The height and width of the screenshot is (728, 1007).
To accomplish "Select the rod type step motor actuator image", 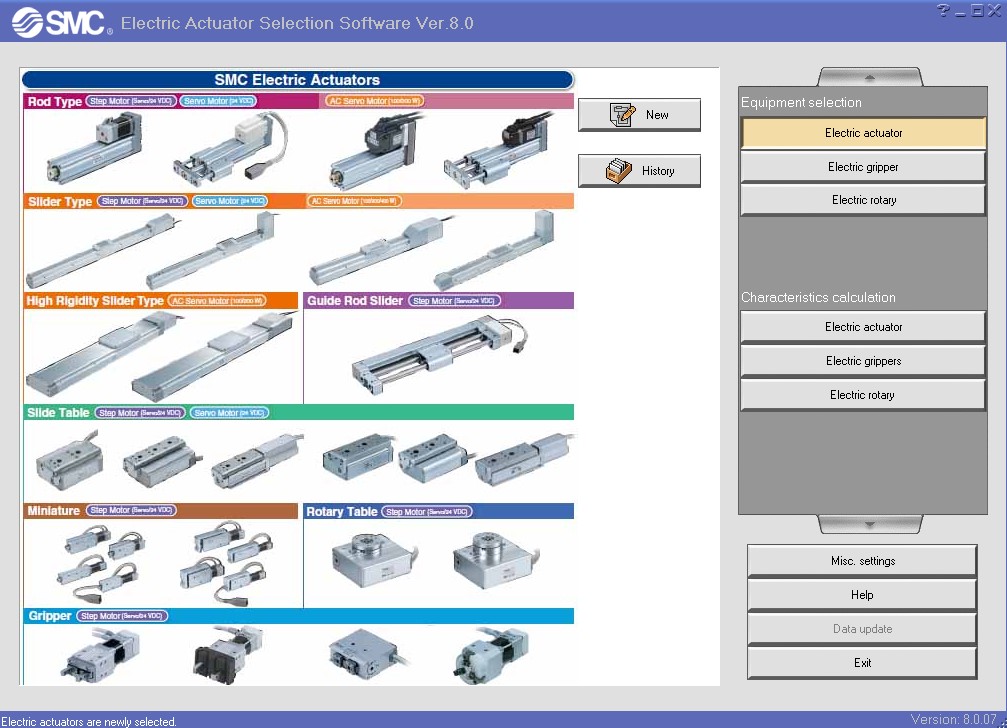I will [94, 148].
